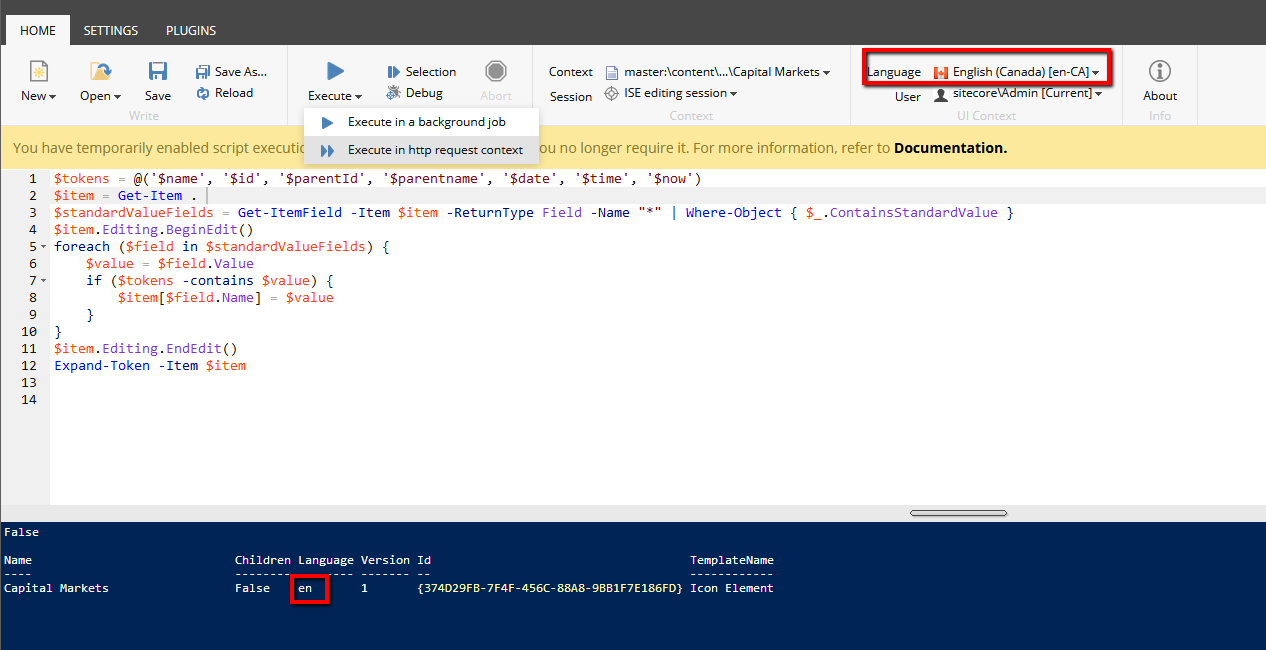This screenshot has width=1266, height=650.
Task: Open the Documentation link
Action: pos(948,147)
